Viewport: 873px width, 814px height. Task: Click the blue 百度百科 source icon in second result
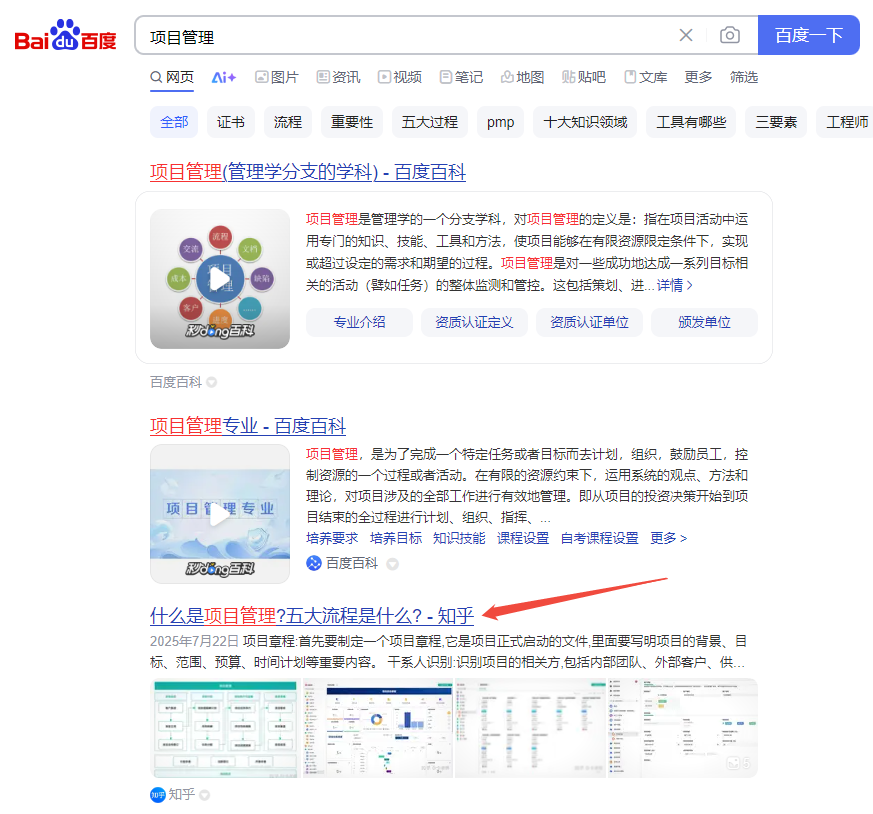314,563
